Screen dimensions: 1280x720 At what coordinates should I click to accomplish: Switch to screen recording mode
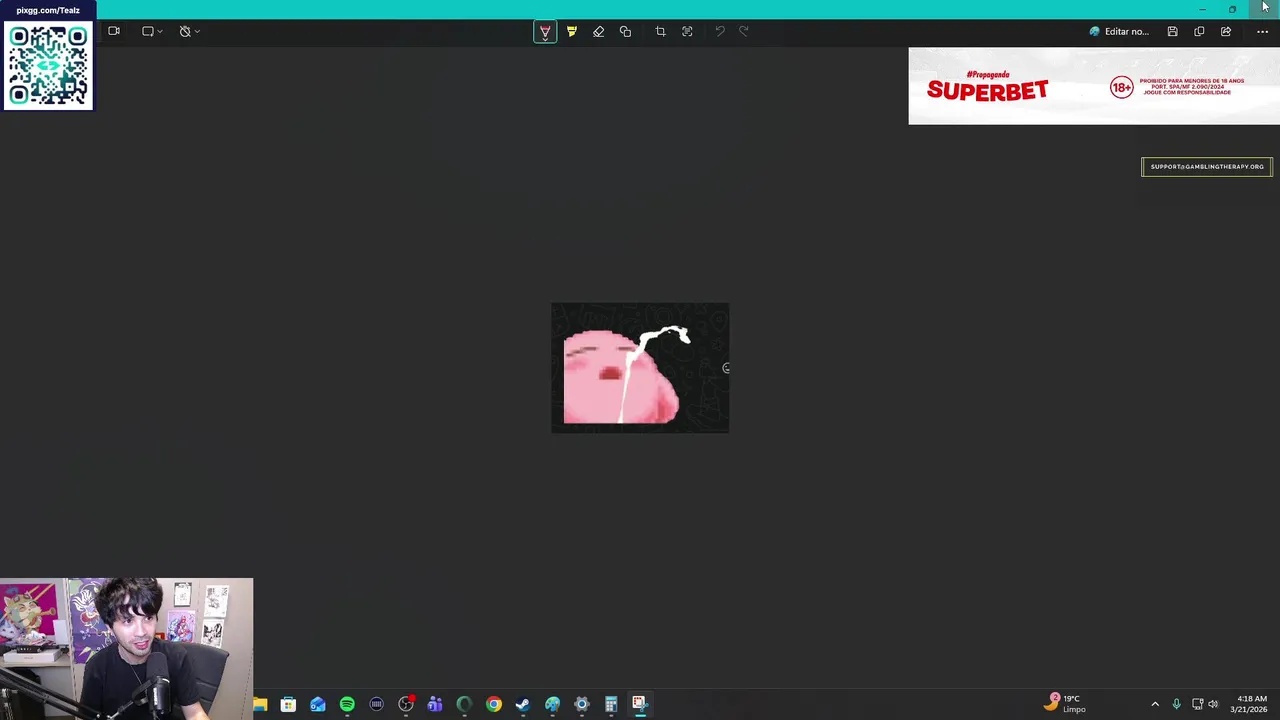[114, 31]
